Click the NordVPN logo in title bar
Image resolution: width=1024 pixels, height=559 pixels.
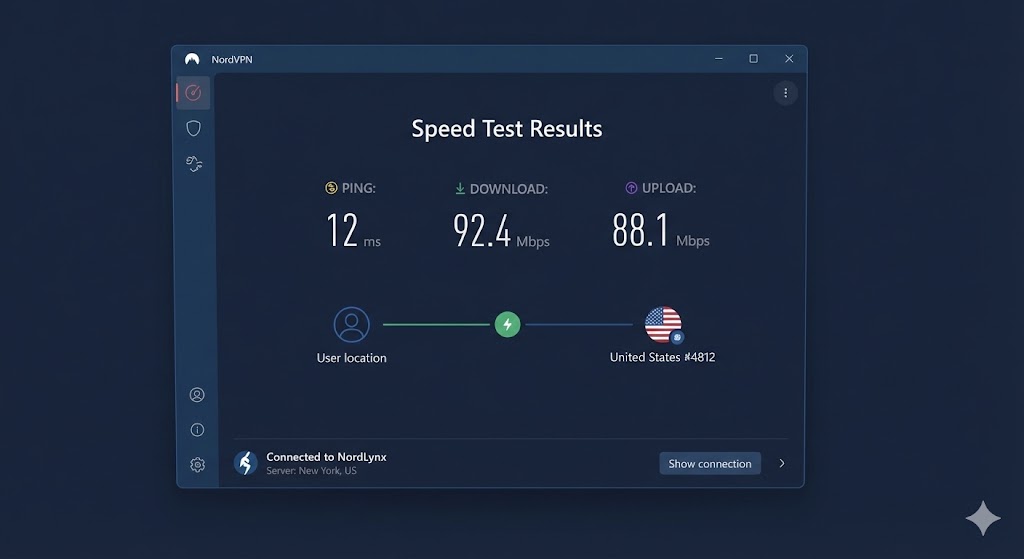tap(192, 59)
